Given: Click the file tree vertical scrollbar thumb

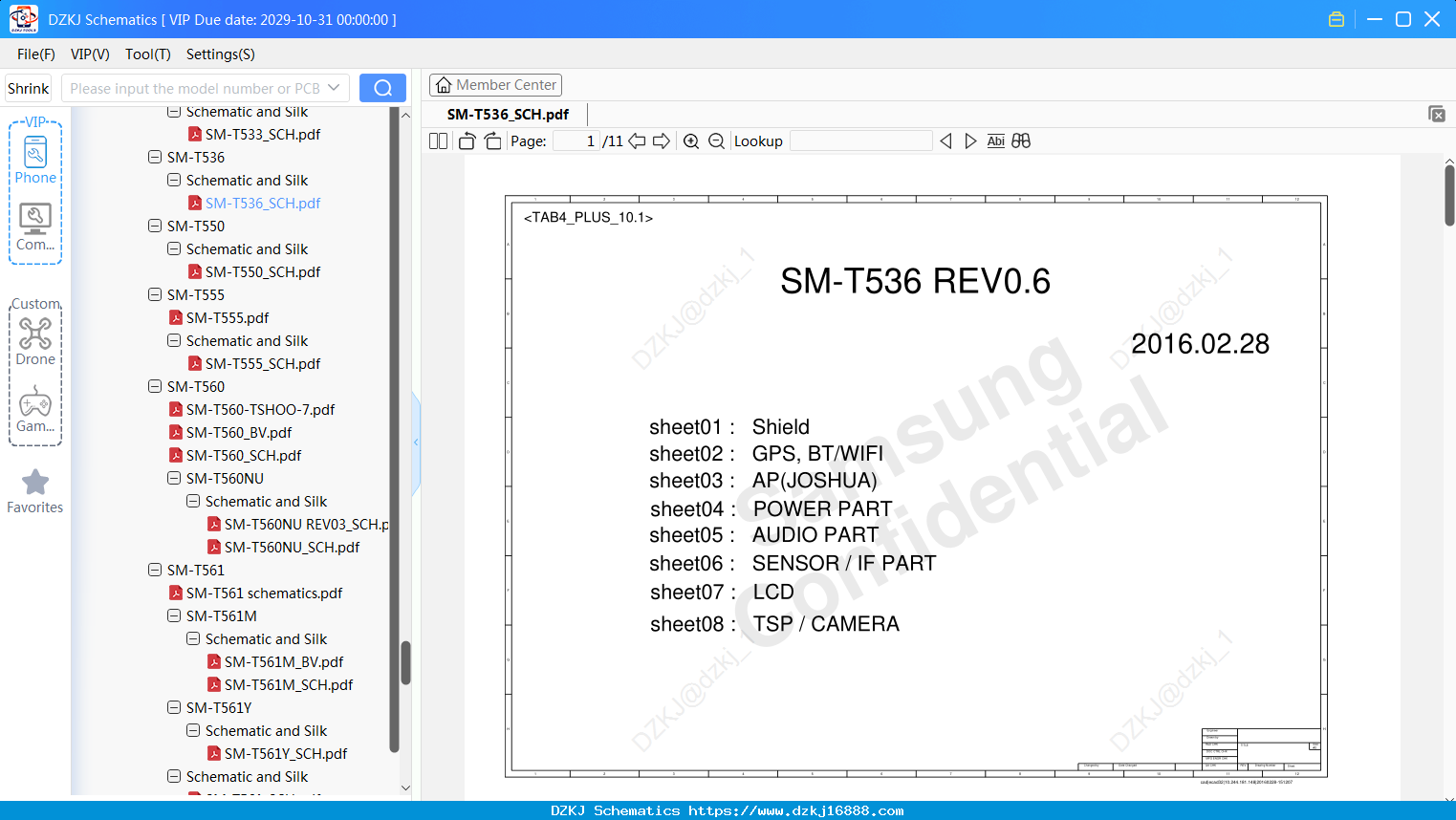Looking at the screenshot, I should click(x=405, y=662).
